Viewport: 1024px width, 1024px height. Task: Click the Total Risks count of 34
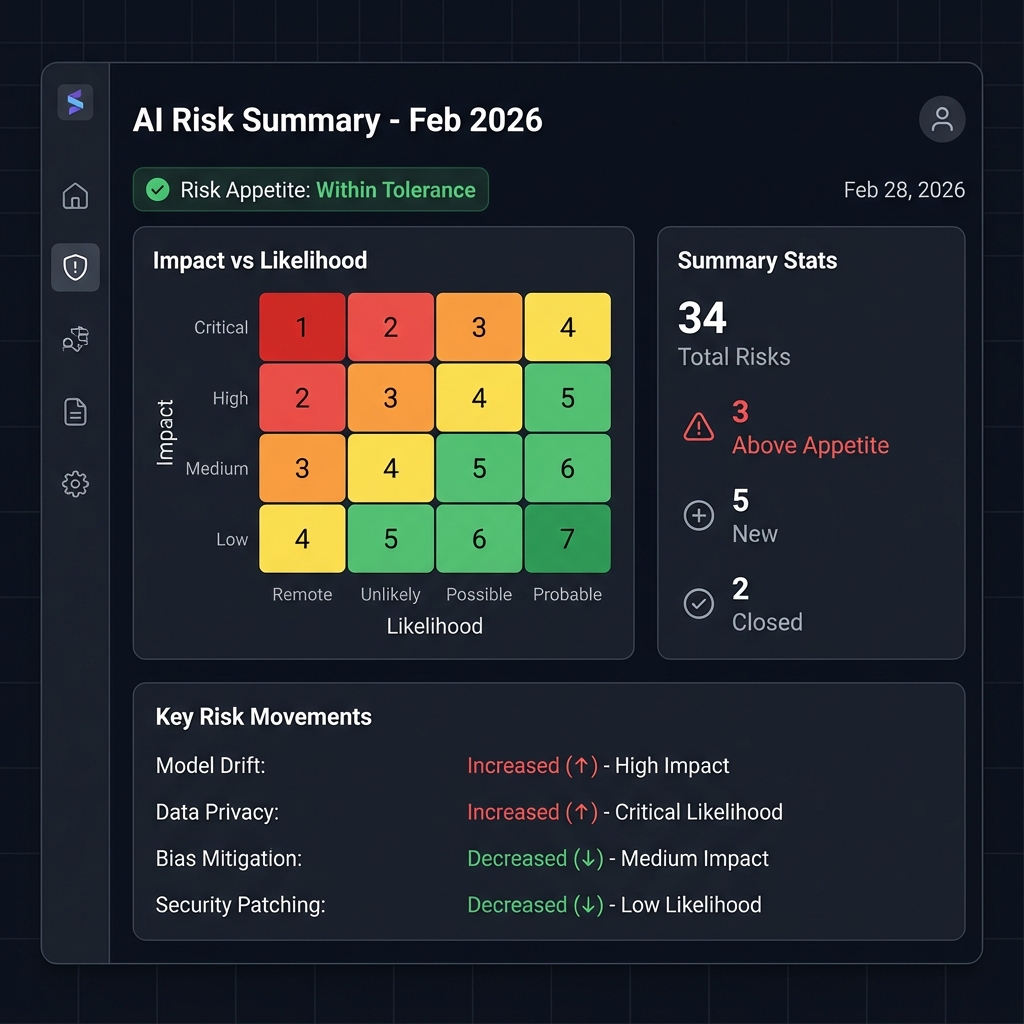pos(702,318)
